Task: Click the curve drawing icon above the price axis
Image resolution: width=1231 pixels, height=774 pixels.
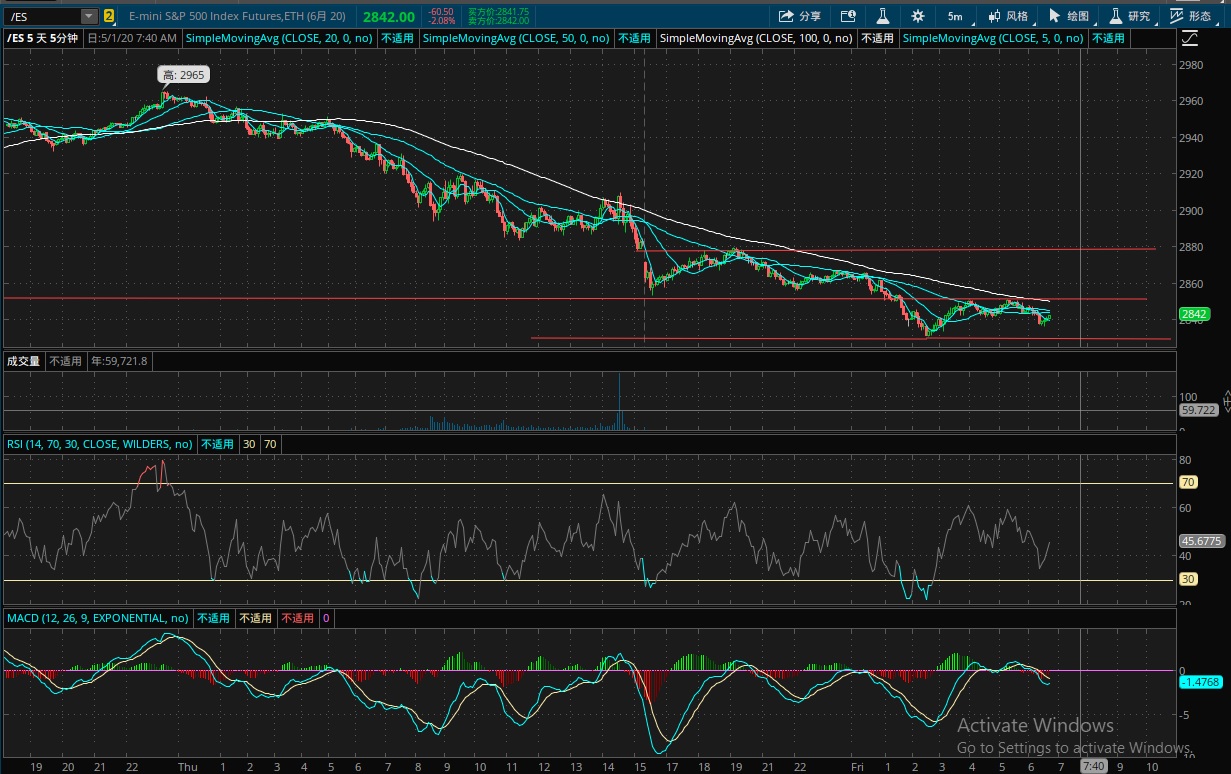Action: click(1189, 38)
